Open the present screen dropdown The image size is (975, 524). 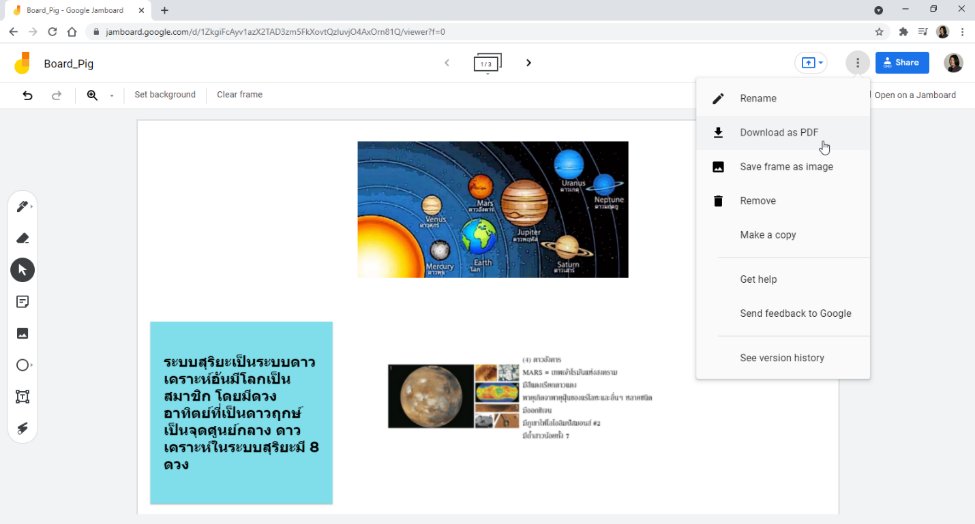pyautogui.click(x=811, y=63)
